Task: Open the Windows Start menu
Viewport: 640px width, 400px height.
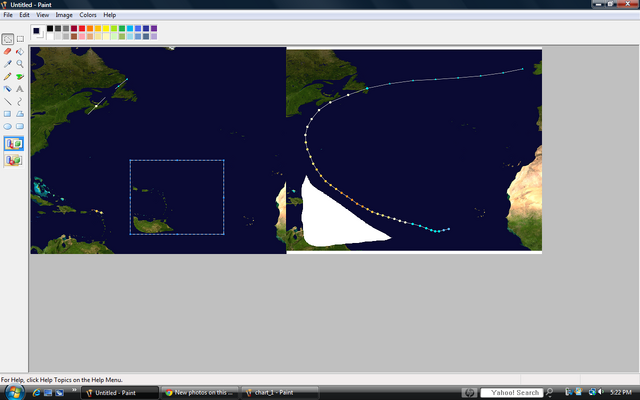Action: [x=14, y=392]
